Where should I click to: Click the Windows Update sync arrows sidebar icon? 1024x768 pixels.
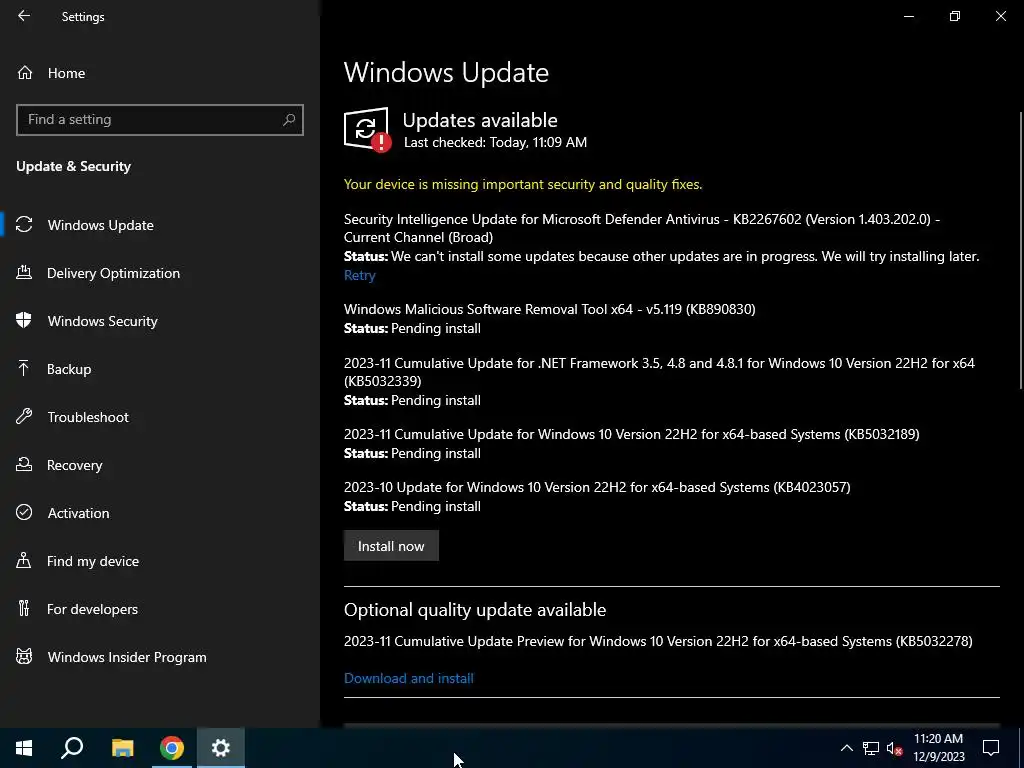click(24, 225)
